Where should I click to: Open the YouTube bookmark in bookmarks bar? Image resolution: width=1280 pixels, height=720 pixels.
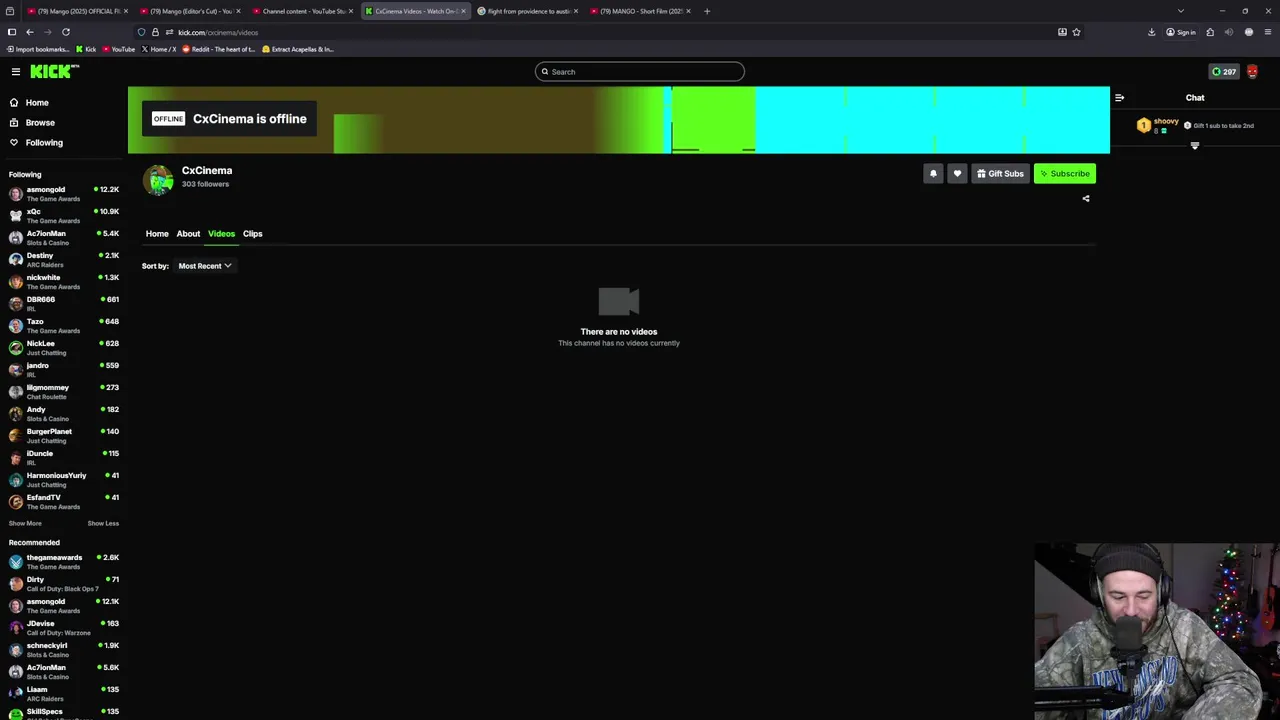(119, 49)
